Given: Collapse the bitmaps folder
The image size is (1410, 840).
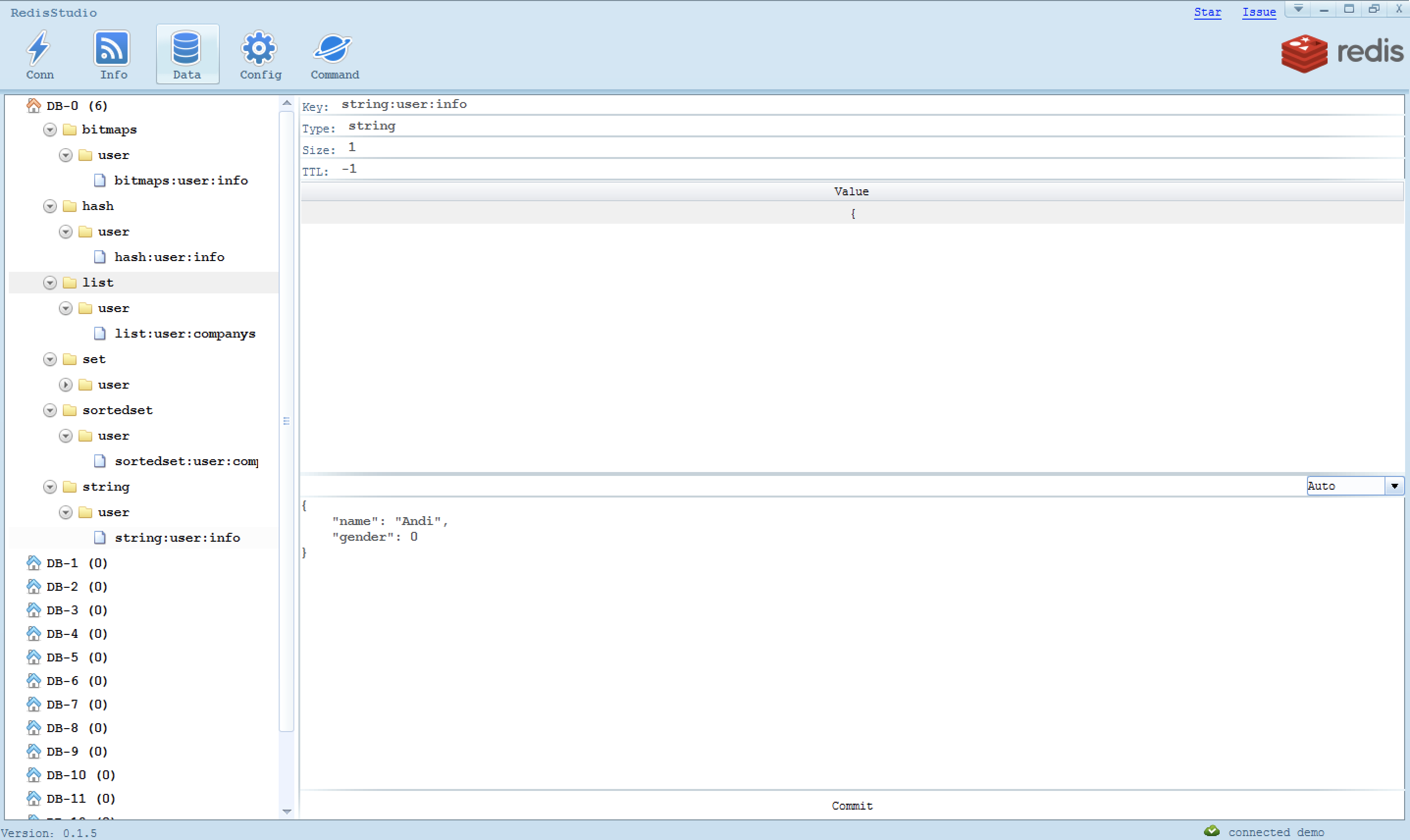Looking at the screenshot, I should click(50, 130).
